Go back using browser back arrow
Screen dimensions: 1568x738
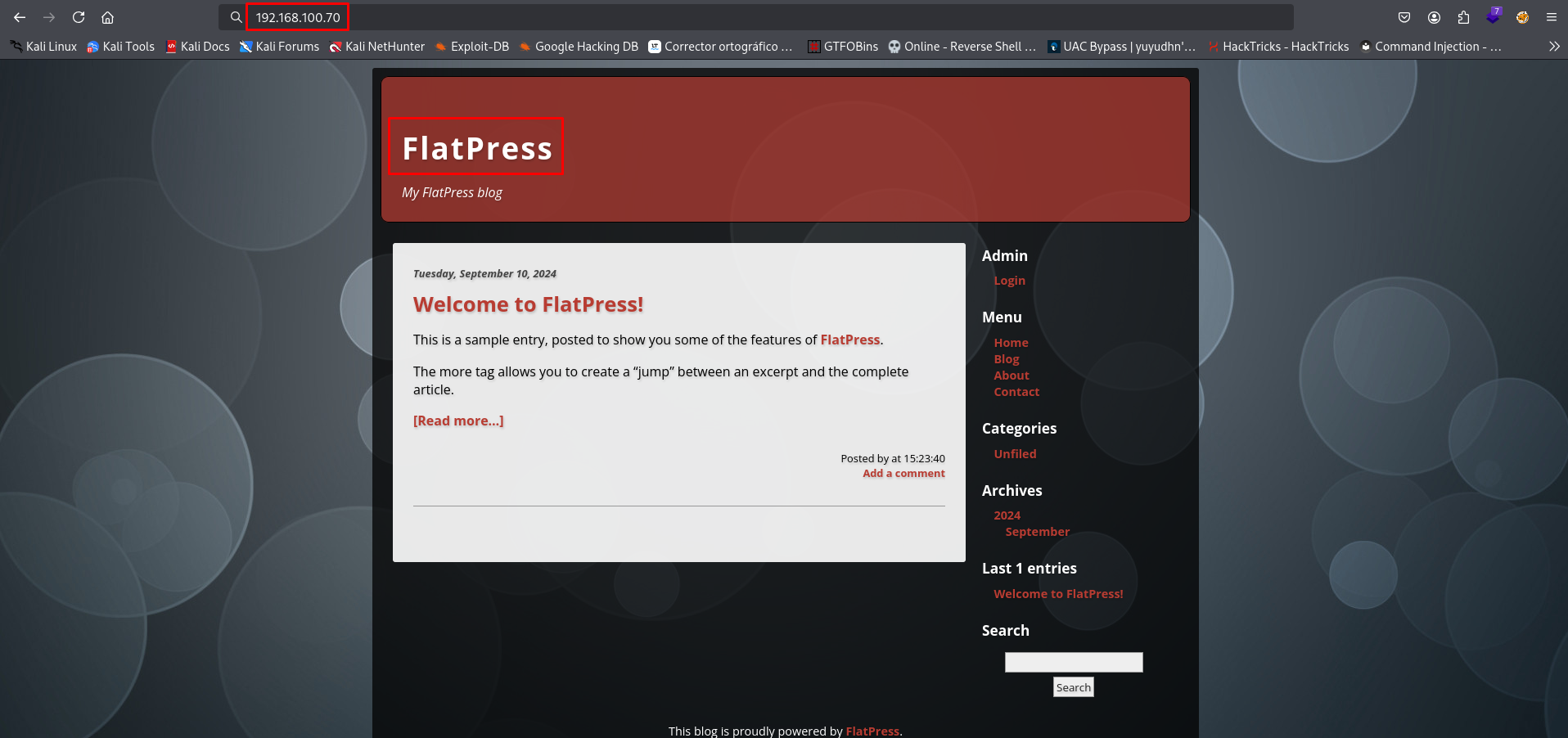[20, 17]
